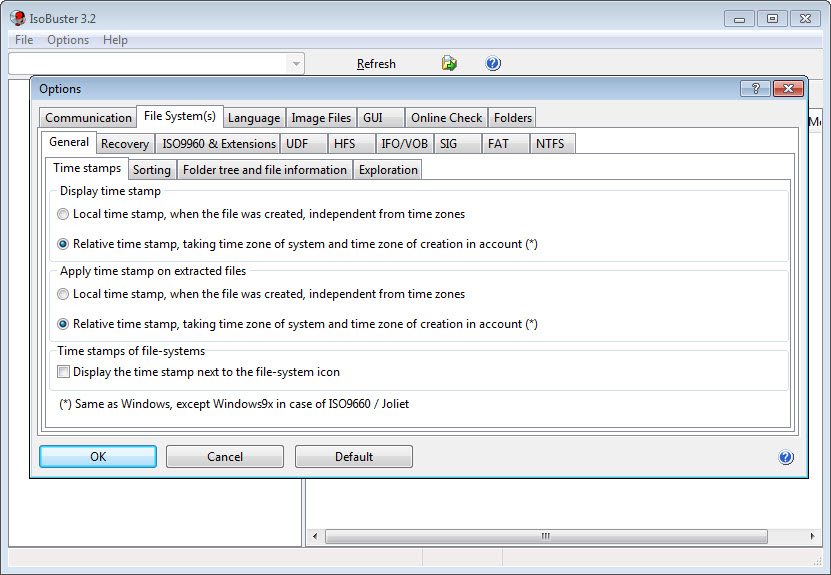This screenshot has width=831, height=575.
Task: Switch to the UDF tab
Action: pos(304,144)
